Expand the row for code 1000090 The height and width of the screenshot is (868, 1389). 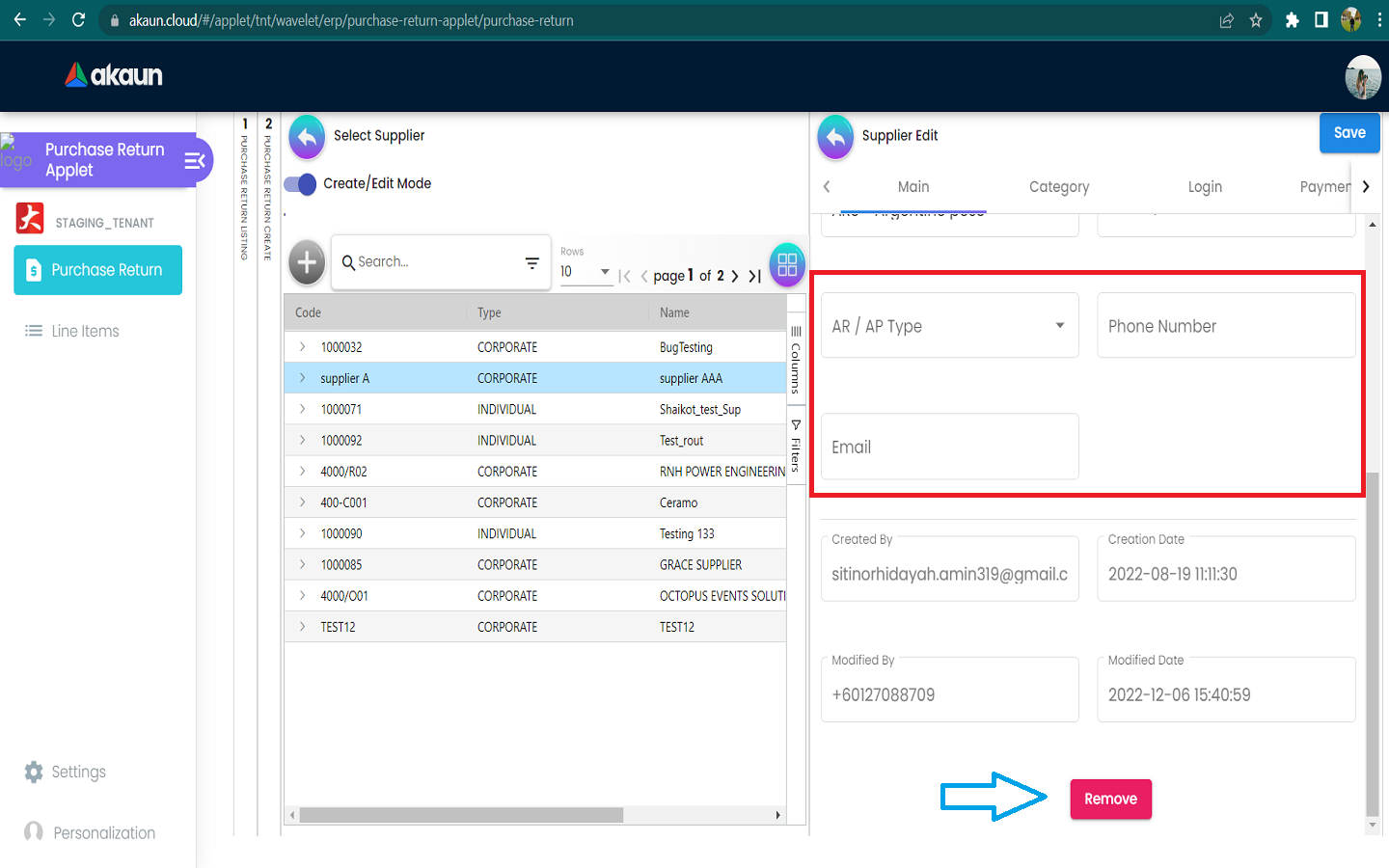coord(302,533)
